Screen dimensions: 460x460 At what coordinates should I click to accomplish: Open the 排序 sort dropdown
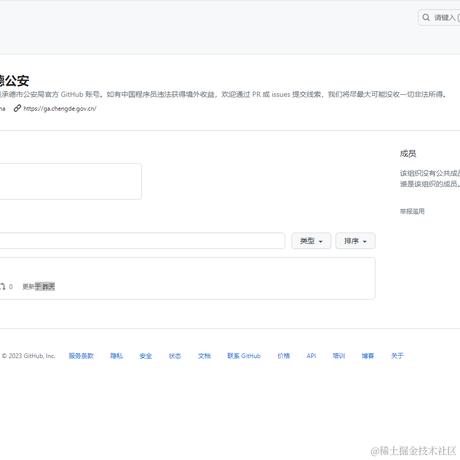tap(355, 241)
